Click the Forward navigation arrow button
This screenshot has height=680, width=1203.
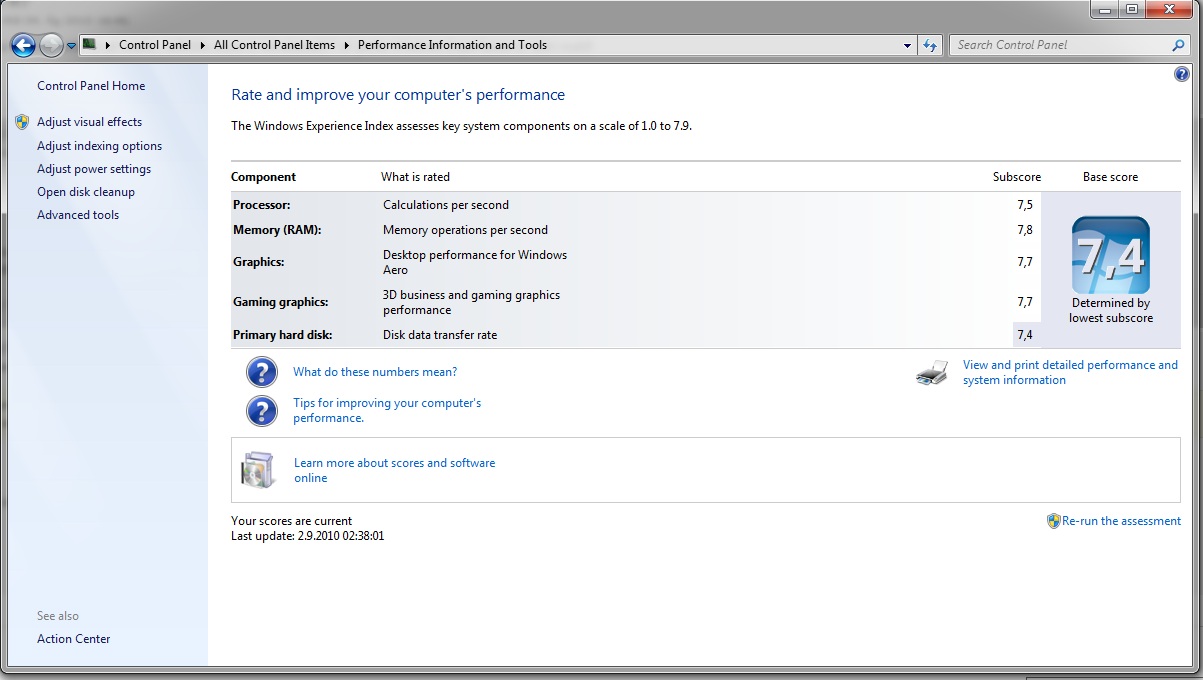coord(50,45)
